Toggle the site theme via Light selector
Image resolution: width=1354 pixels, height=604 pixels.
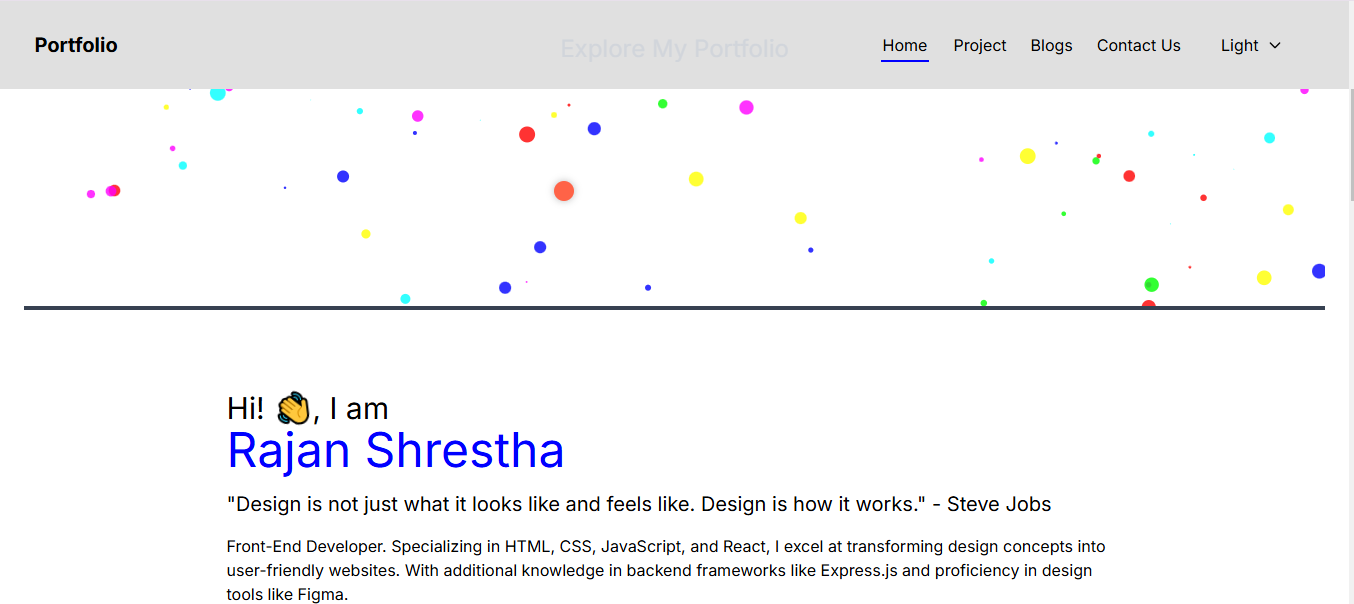(1240, 45)
